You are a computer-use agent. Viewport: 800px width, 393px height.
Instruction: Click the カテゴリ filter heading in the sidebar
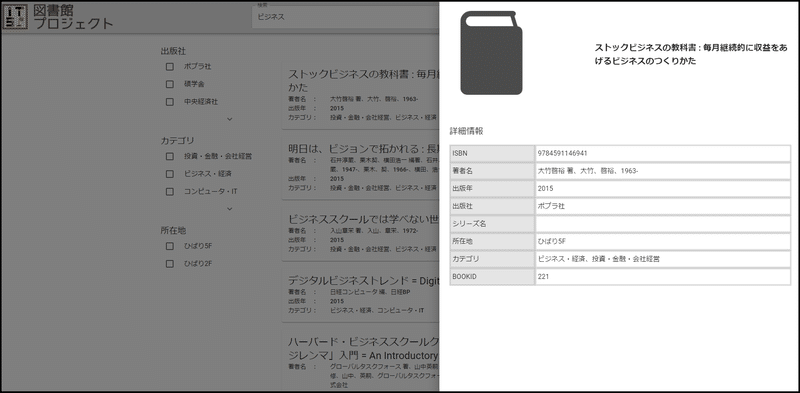[178, 141]
